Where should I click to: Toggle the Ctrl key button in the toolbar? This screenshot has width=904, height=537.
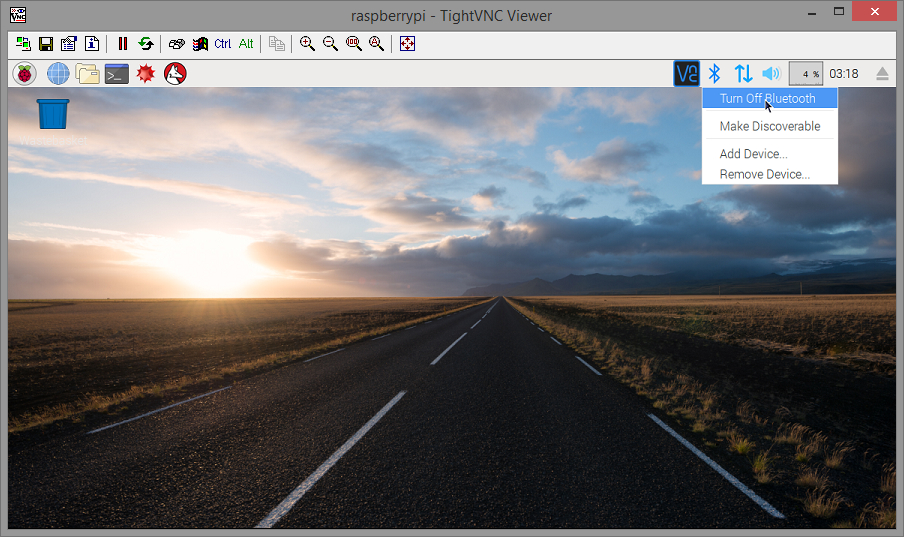pos(223,44)
